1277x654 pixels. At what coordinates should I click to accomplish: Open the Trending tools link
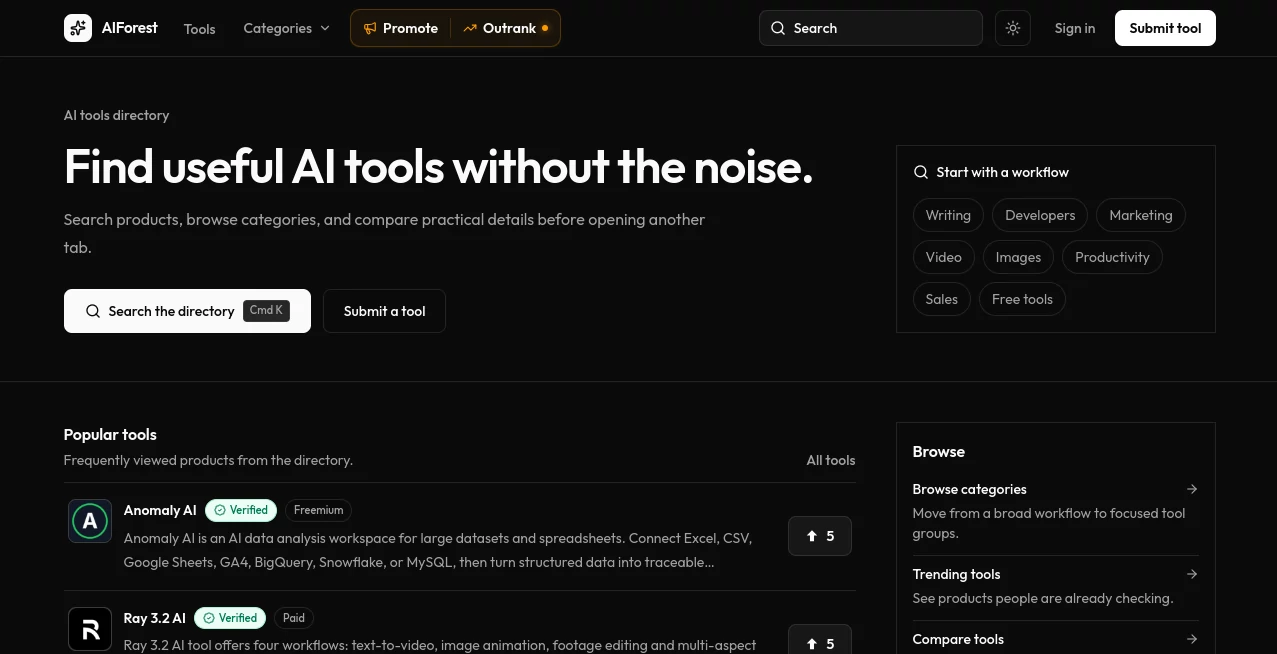[x=956, y=574]
